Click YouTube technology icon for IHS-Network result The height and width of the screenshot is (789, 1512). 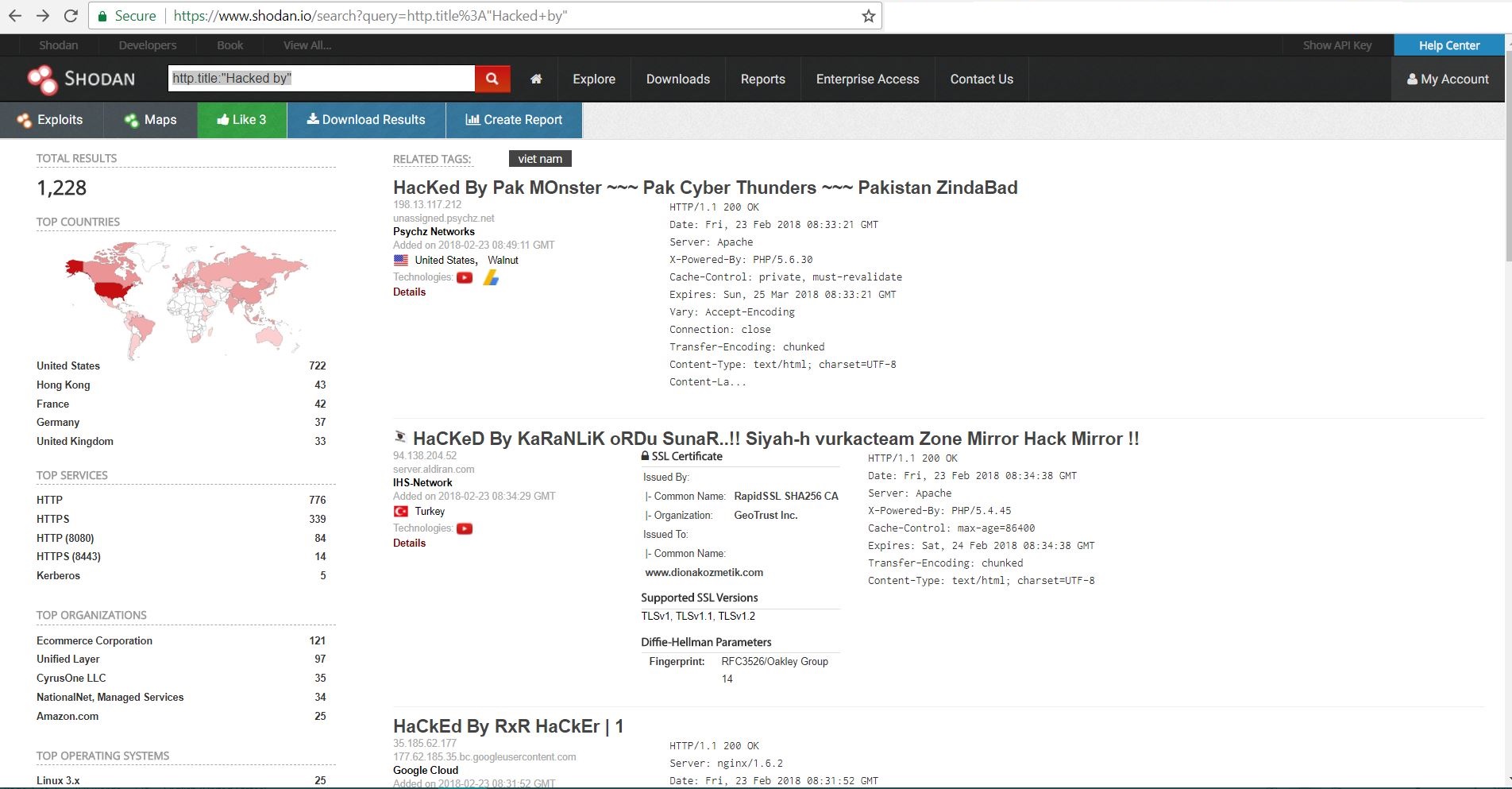[465, 528]
